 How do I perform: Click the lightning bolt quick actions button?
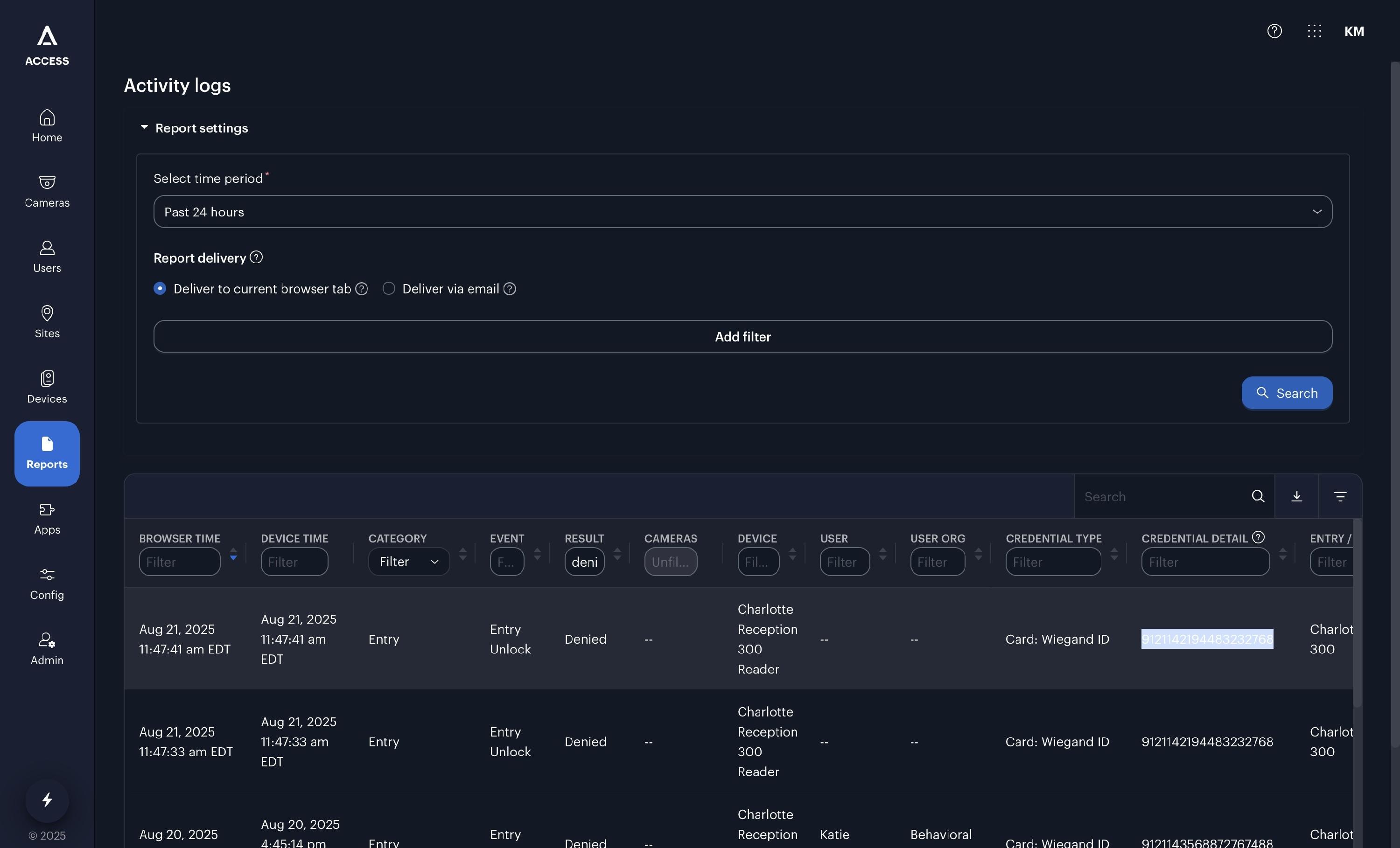47,800
